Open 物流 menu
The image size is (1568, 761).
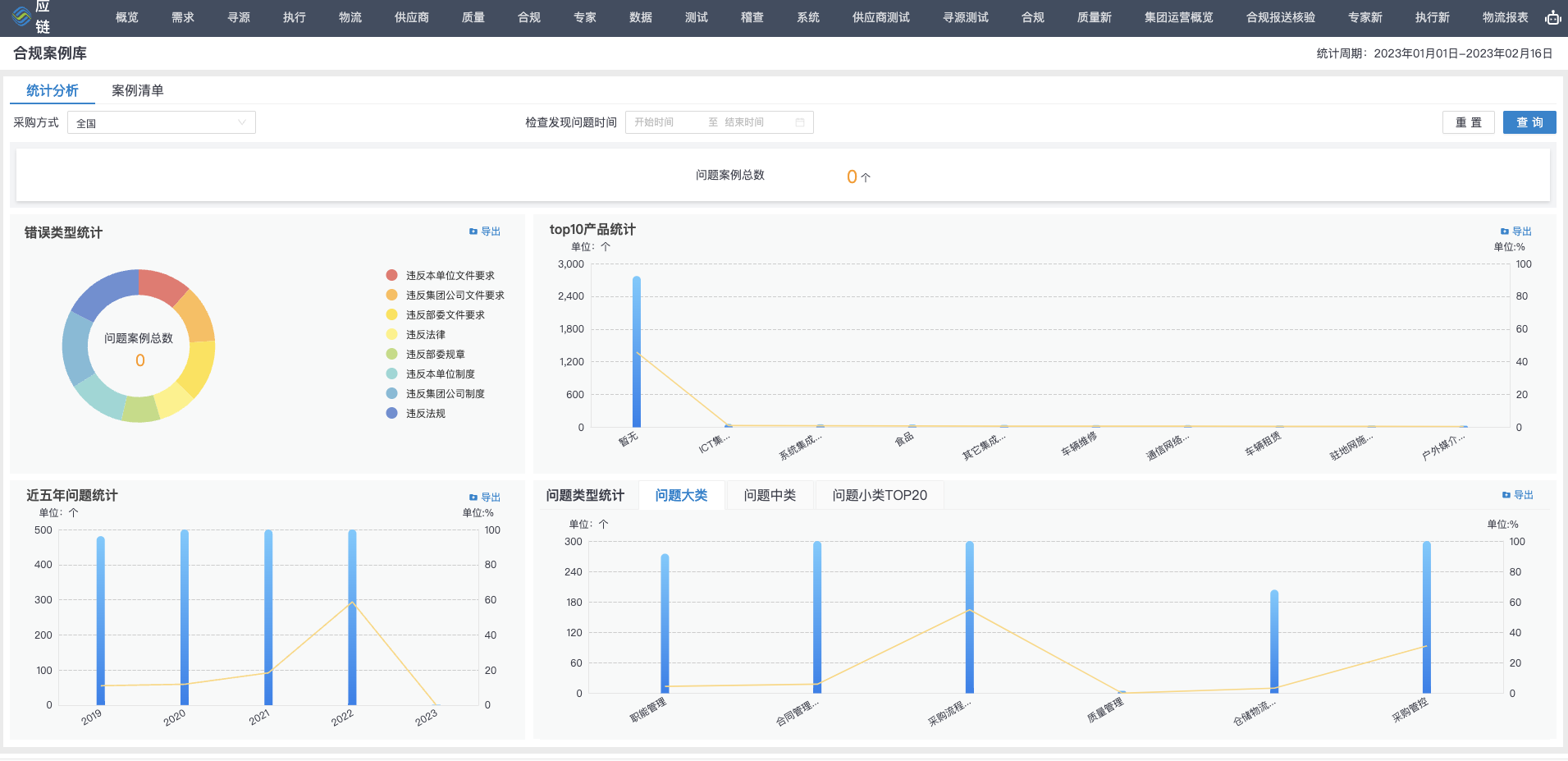350,17
